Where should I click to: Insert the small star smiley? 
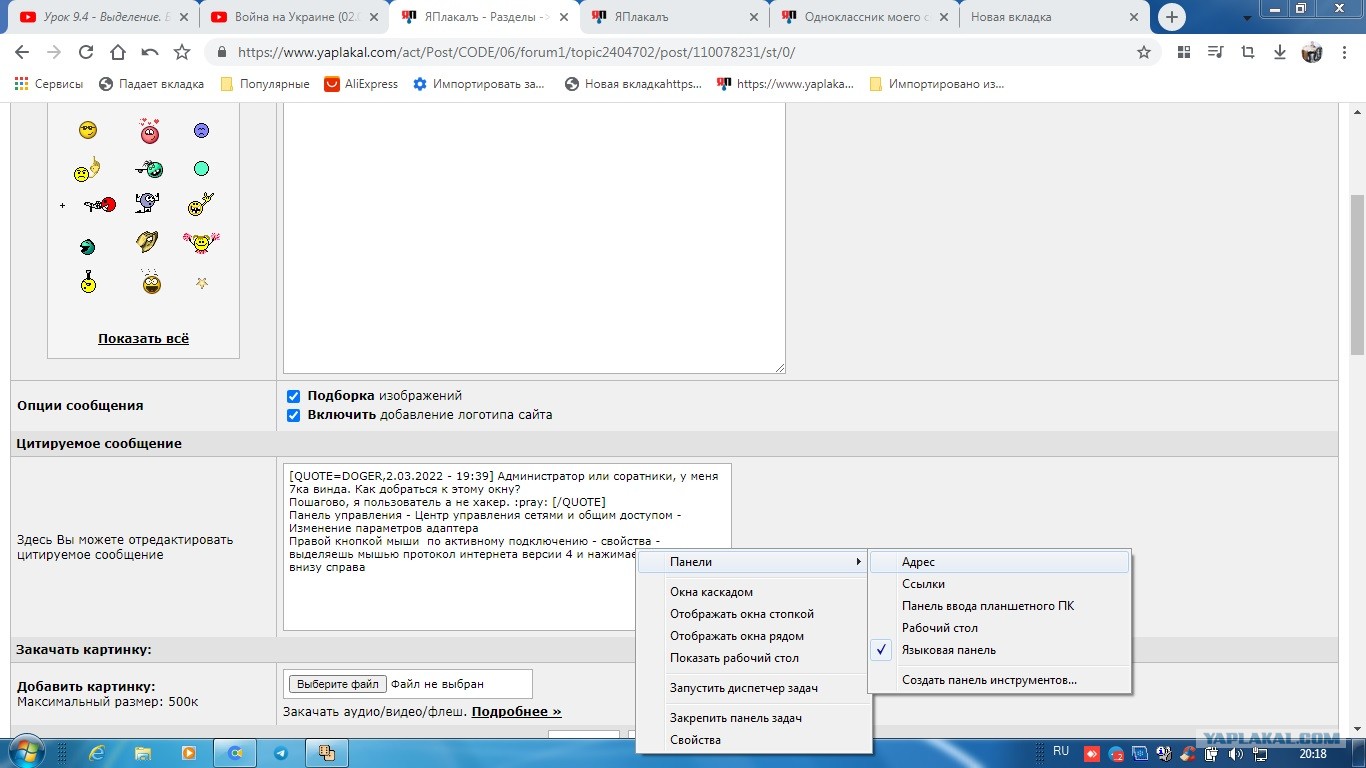(202, 283)
